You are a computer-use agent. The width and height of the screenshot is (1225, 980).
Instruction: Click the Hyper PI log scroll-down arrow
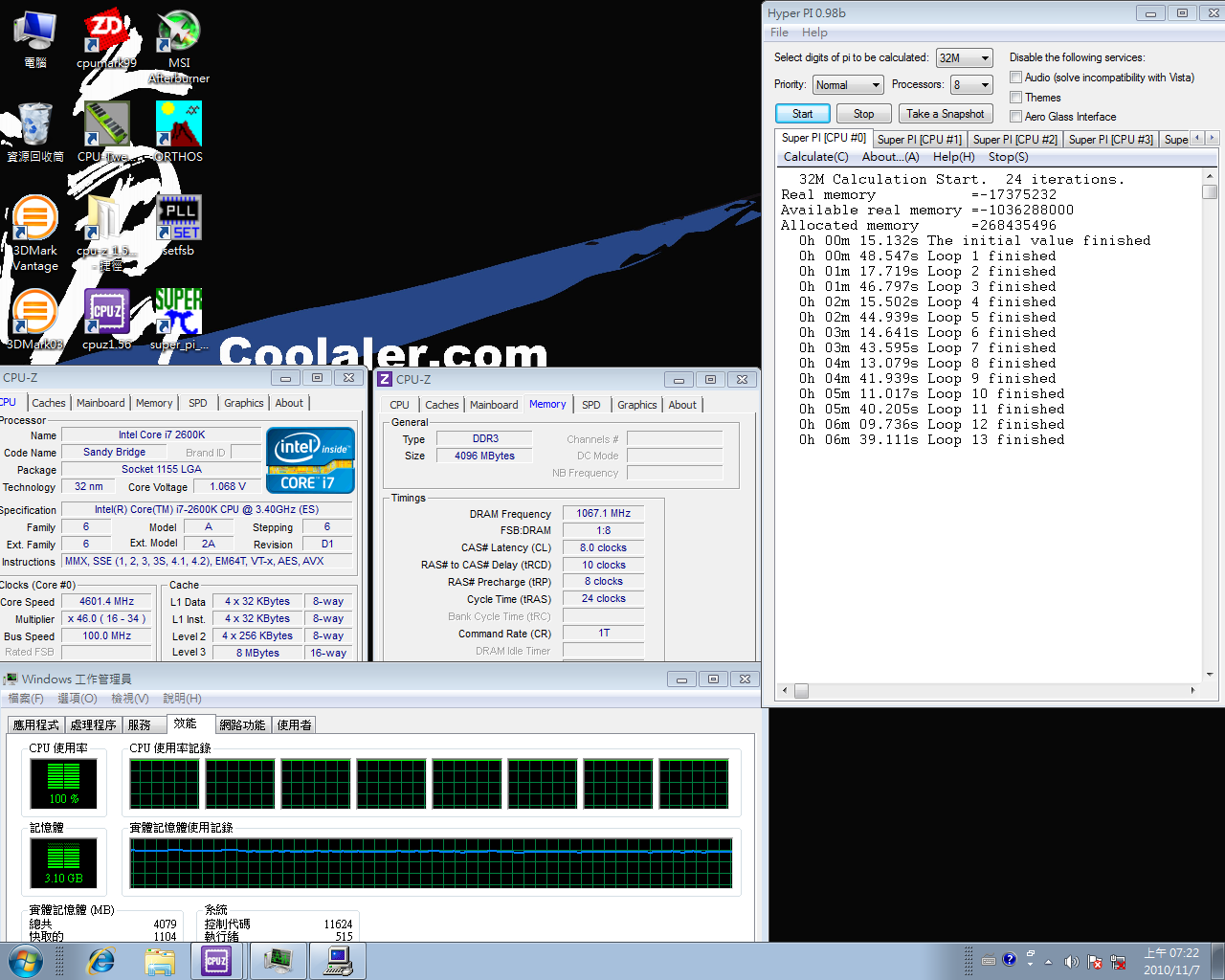1210,674
